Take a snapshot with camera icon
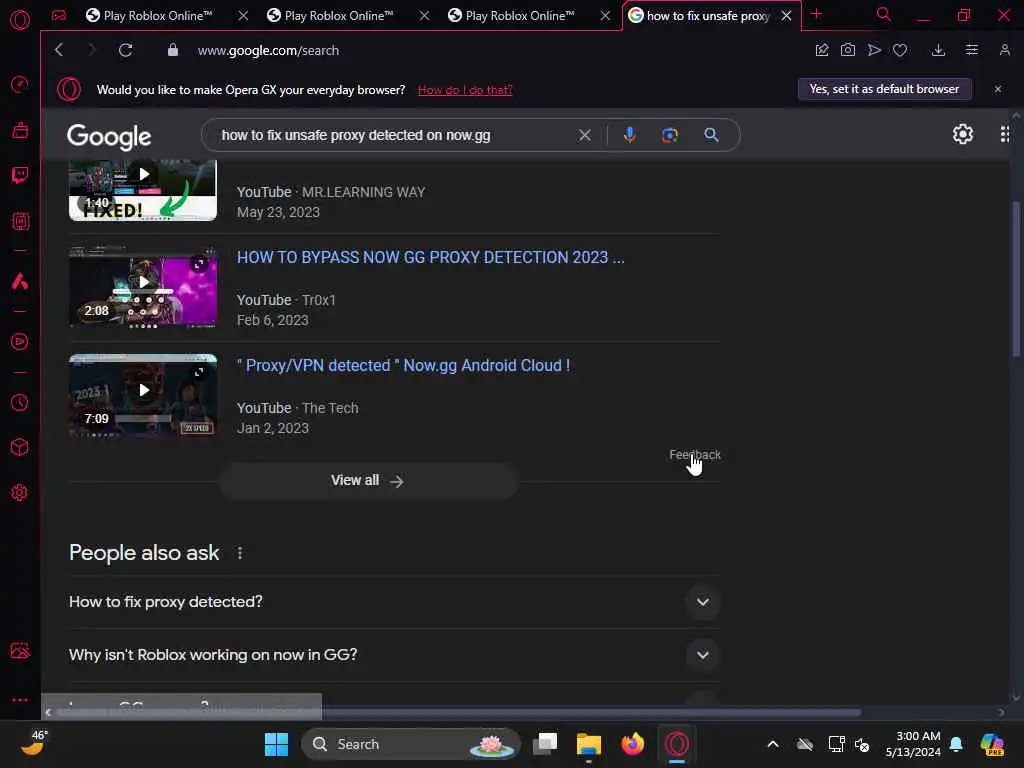The height and width of the screenshot is (768, 1024). pos(848,50)
